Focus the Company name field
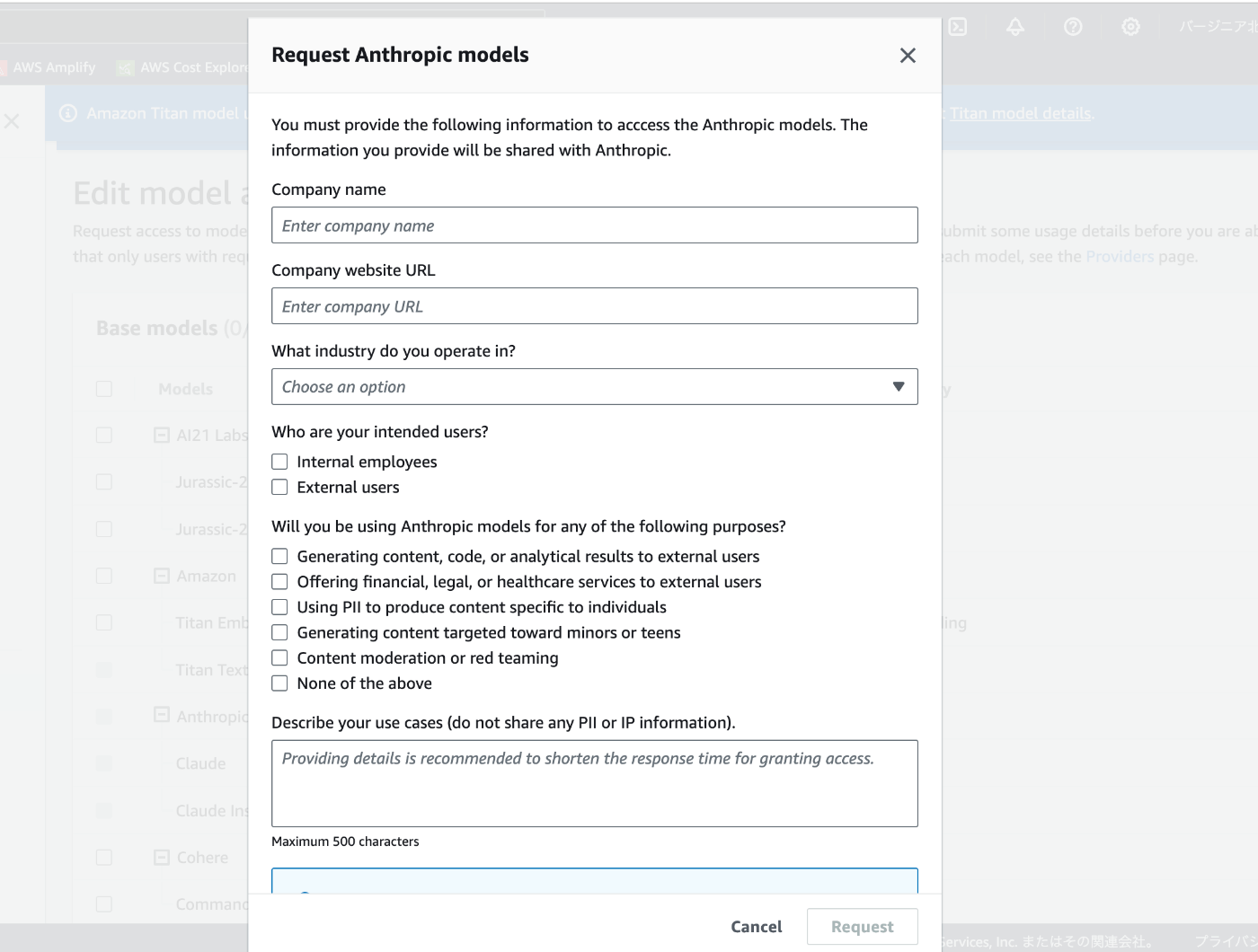The width and height of the screenshot is (1258, 952). [595, 225]
